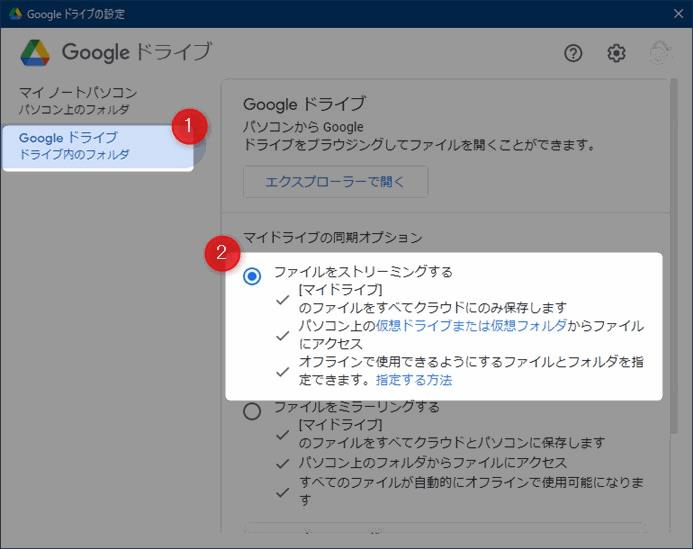Click the Drive icon in the title bar
This screenshot has width=693, height=549.
click(x=15, y=14)
